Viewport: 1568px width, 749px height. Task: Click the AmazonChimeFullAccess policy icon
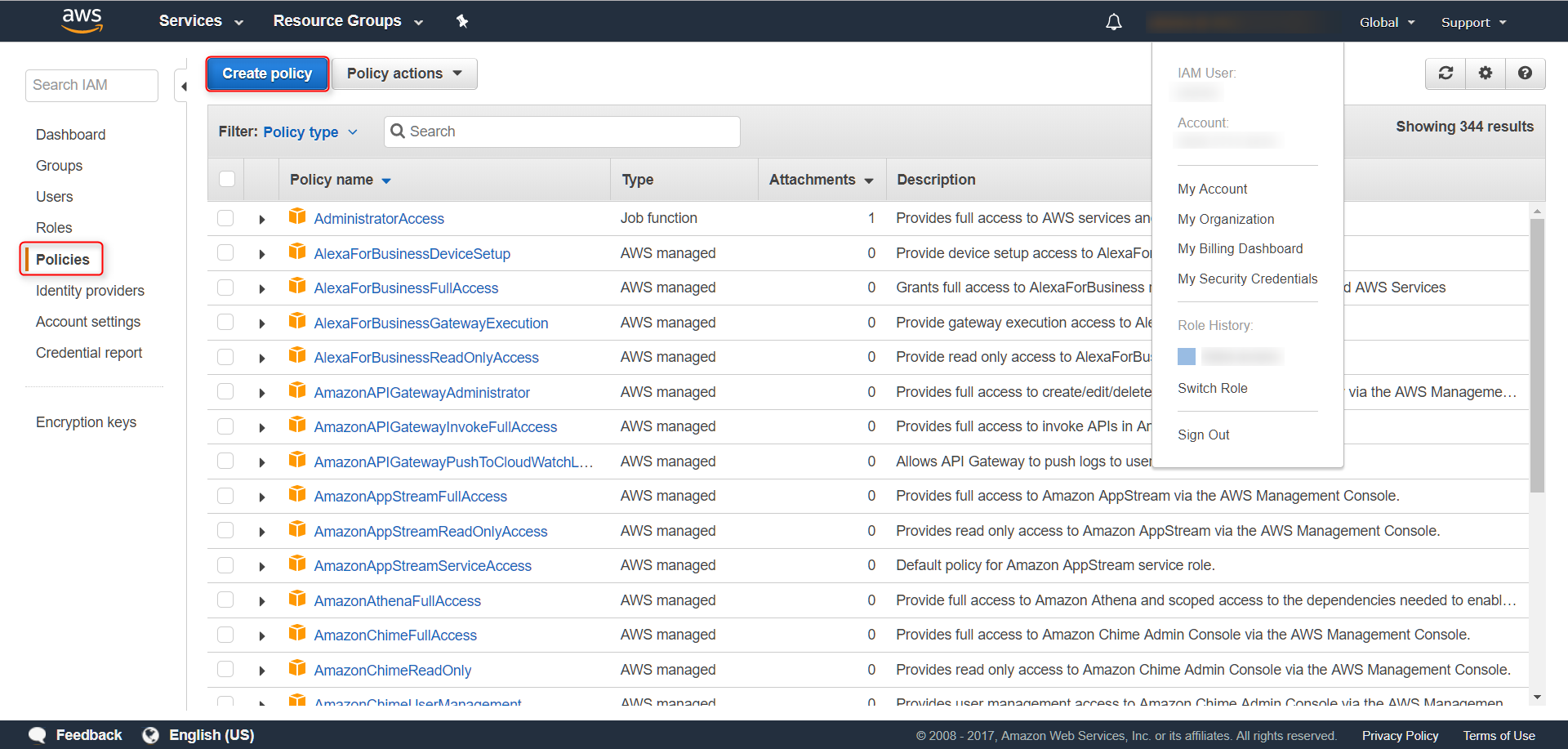(297, 633)
